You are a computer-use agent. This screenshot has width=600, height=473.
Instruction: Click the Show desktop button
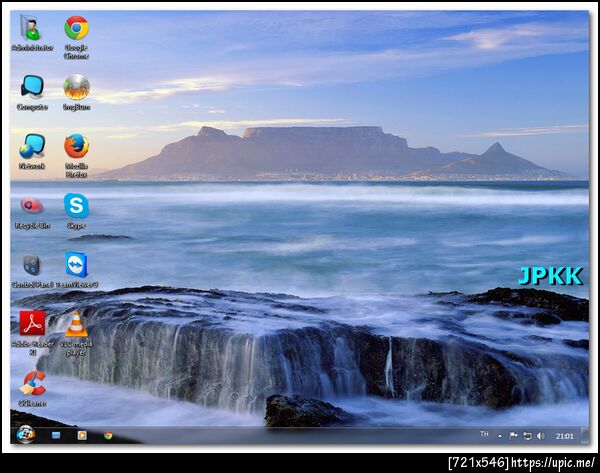coord(584,435)
